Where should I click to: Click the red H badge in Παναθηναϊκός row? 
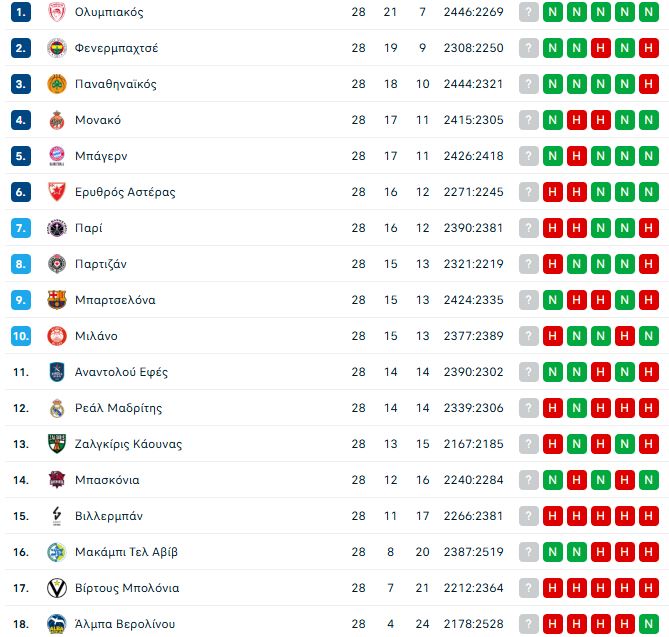[x=648, y=84]
